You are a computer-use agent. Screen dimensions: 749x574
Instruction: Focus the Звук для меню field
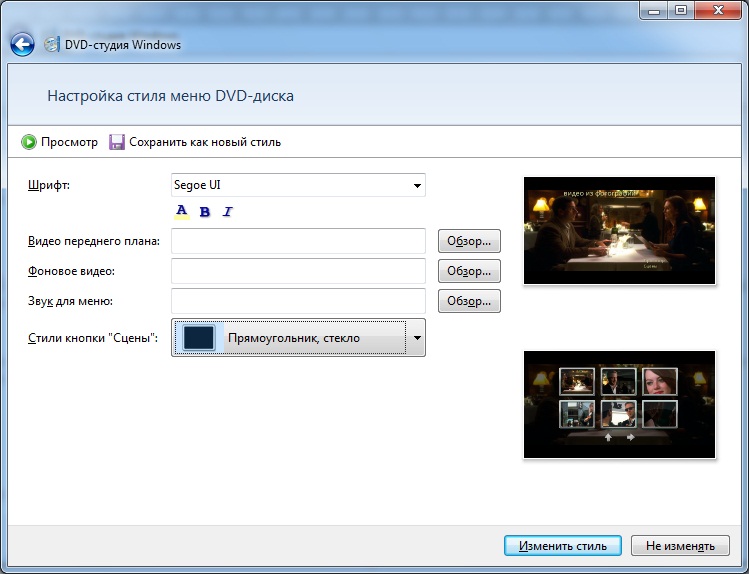pyautogui.click(x=298, y=301)
